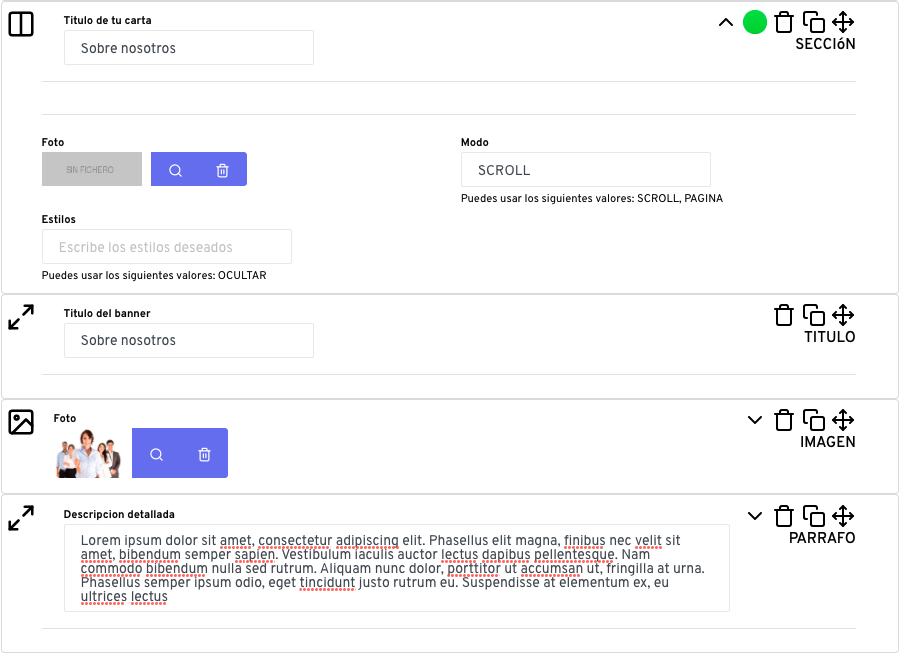Click the move handle of the TITULO block
This screenshot has height=654, width=900.
tap(843, 315)
